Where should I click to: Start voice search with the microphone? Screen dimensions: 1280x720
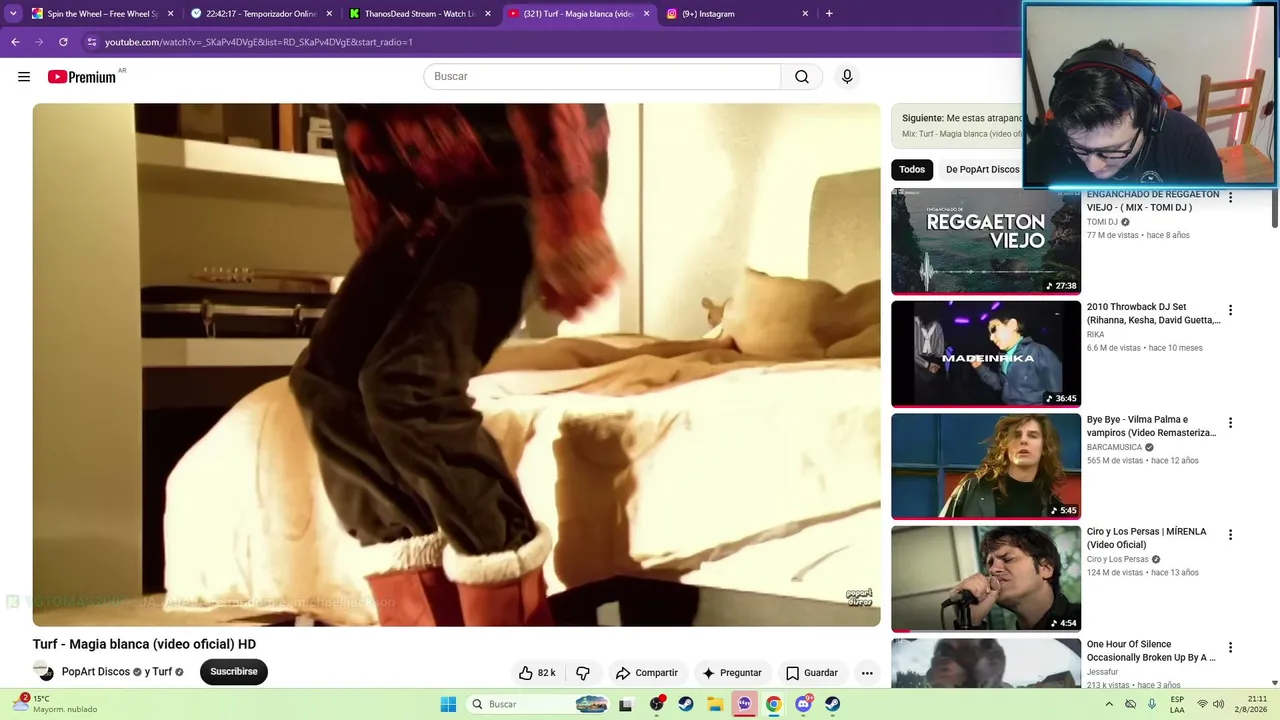847,77
